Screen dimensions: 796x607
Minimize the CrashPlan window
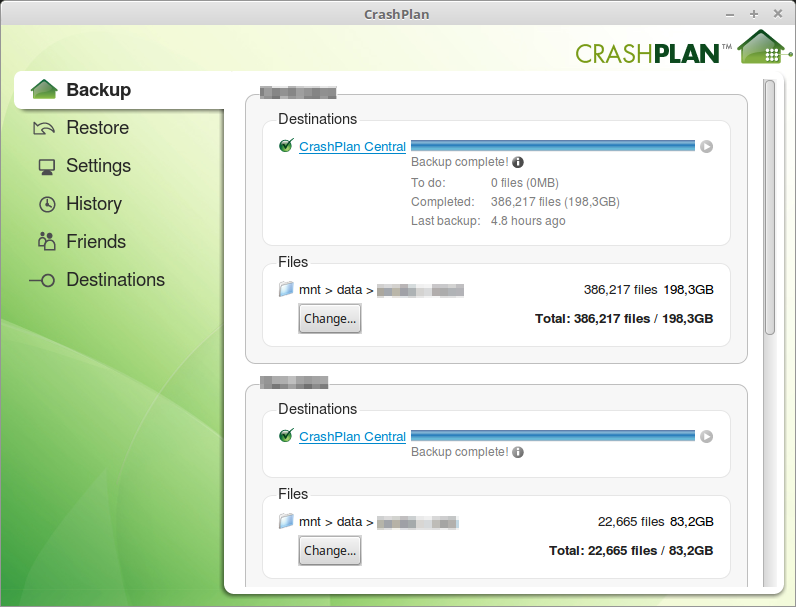click(x=730, y=14)
